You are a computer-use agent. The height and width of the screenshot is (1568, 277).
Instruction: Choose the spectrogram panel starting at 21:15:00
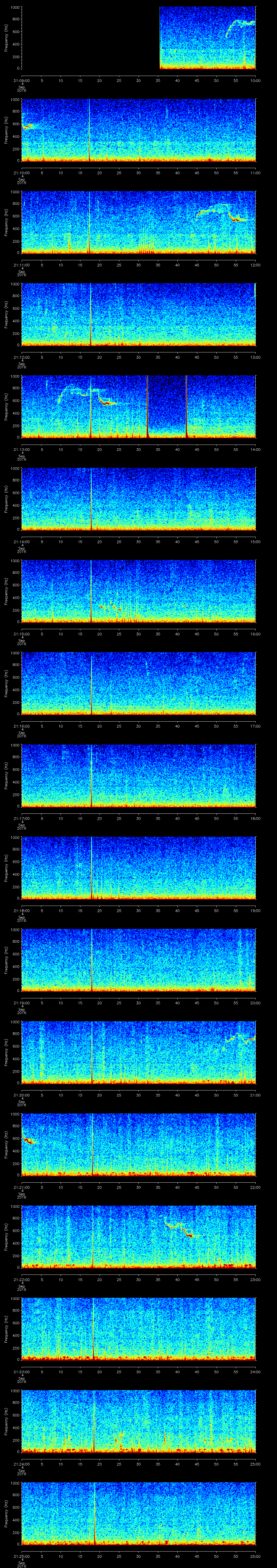(139, 591)
